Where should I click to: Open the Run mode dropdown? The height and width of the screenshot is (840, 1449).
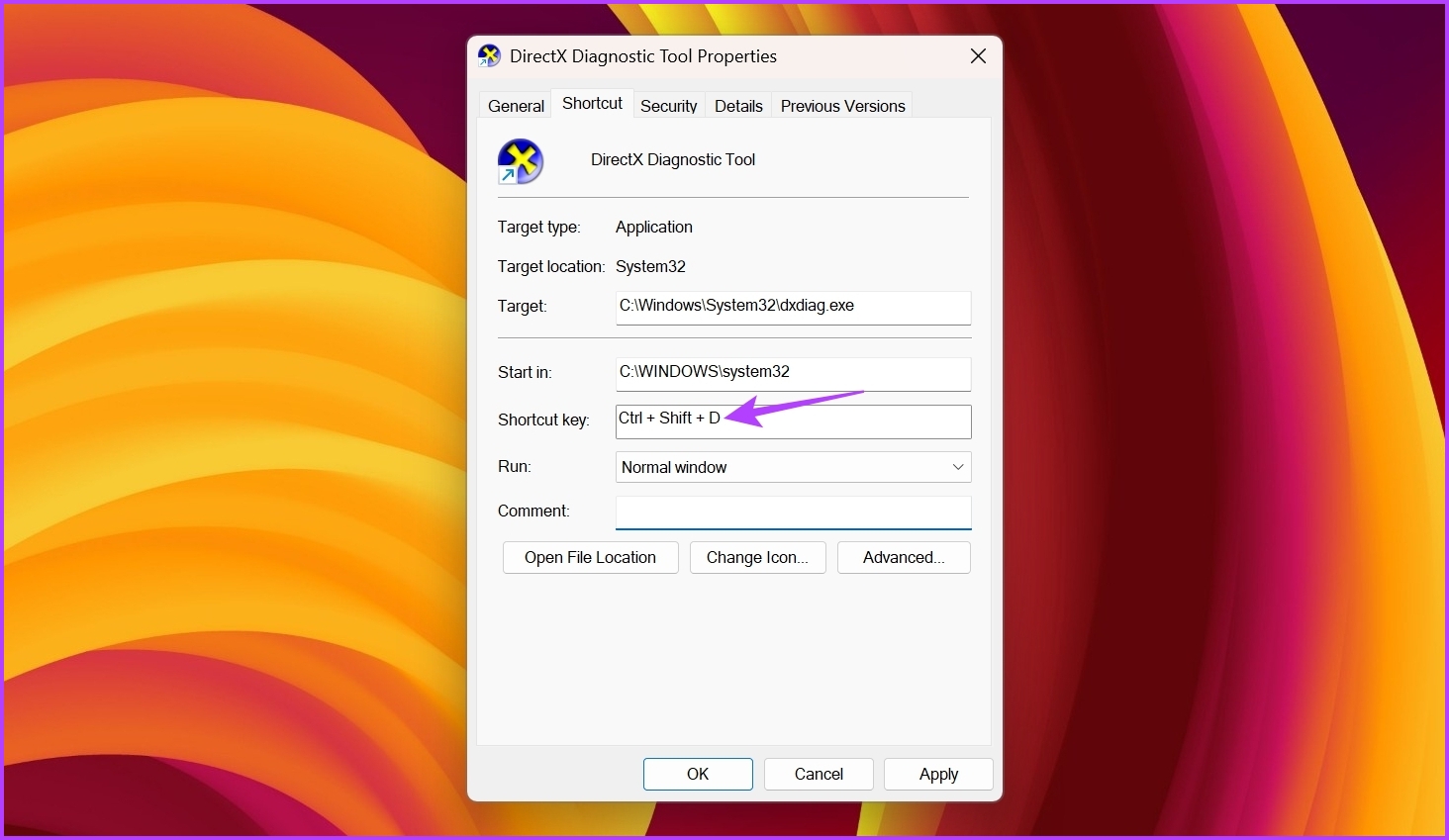click(x=956, y=466)
